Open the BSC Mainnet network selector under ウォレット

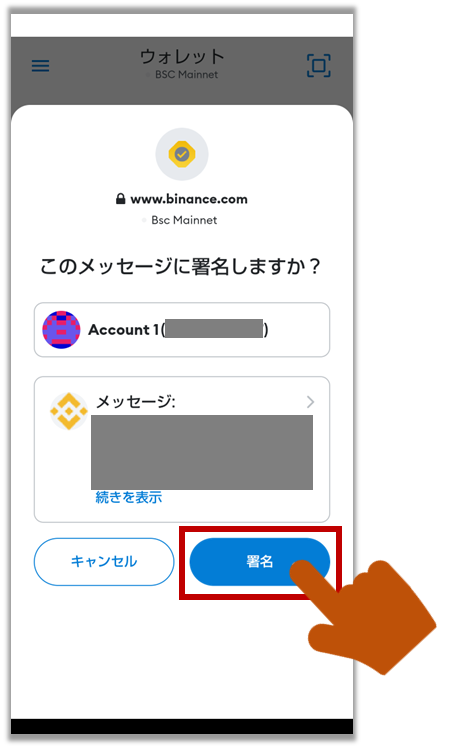point(182,75)
